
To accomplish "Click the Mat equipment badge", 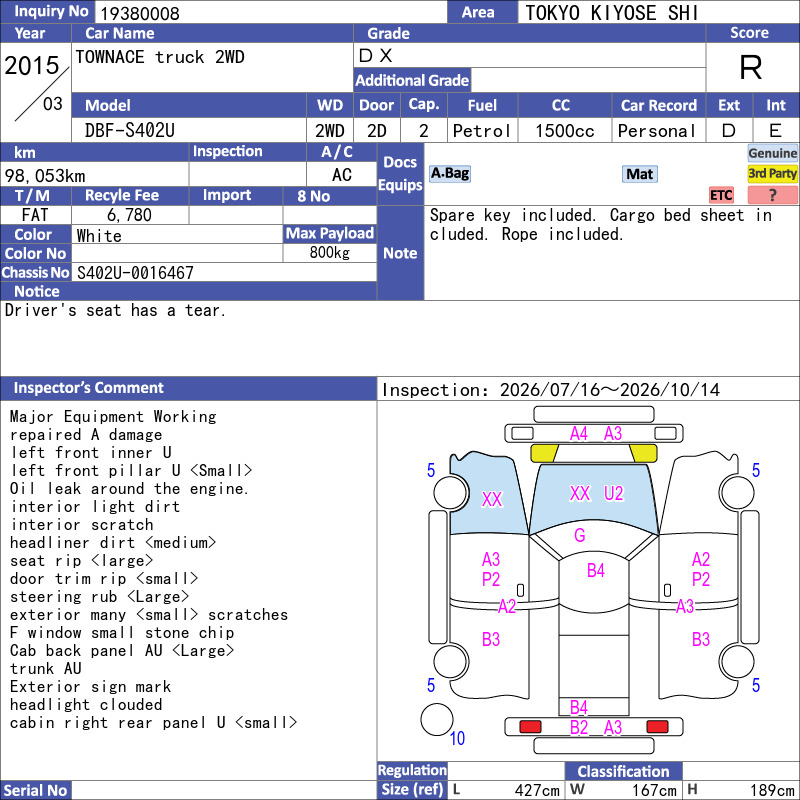I will 639,174.
